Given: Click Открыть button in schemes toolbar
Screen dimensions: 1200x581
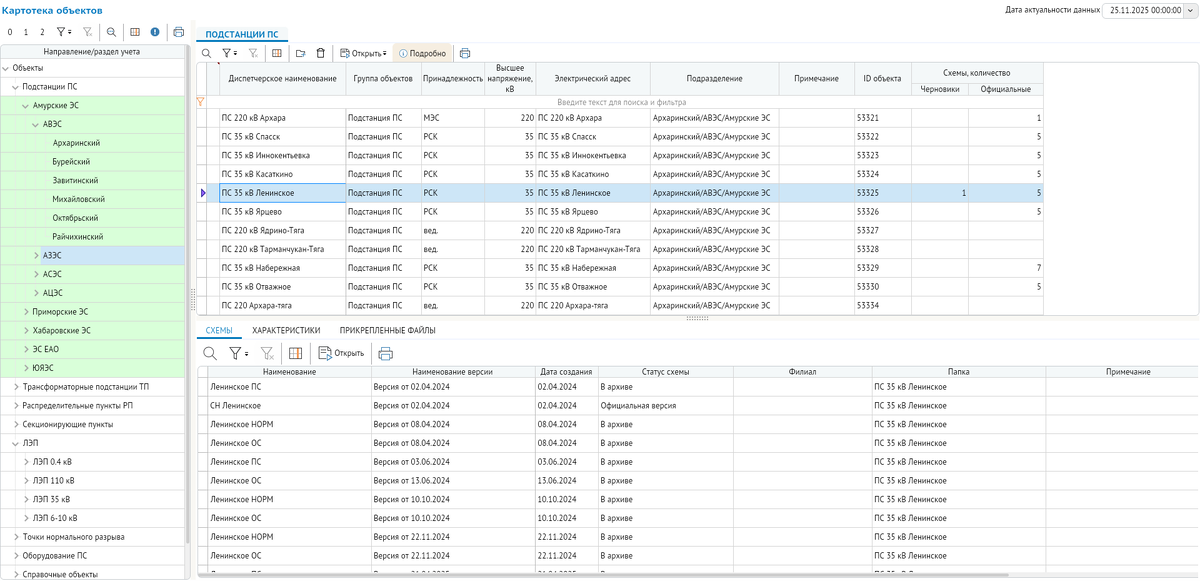Looking at the screenshot, I should (x=341, y=353).
